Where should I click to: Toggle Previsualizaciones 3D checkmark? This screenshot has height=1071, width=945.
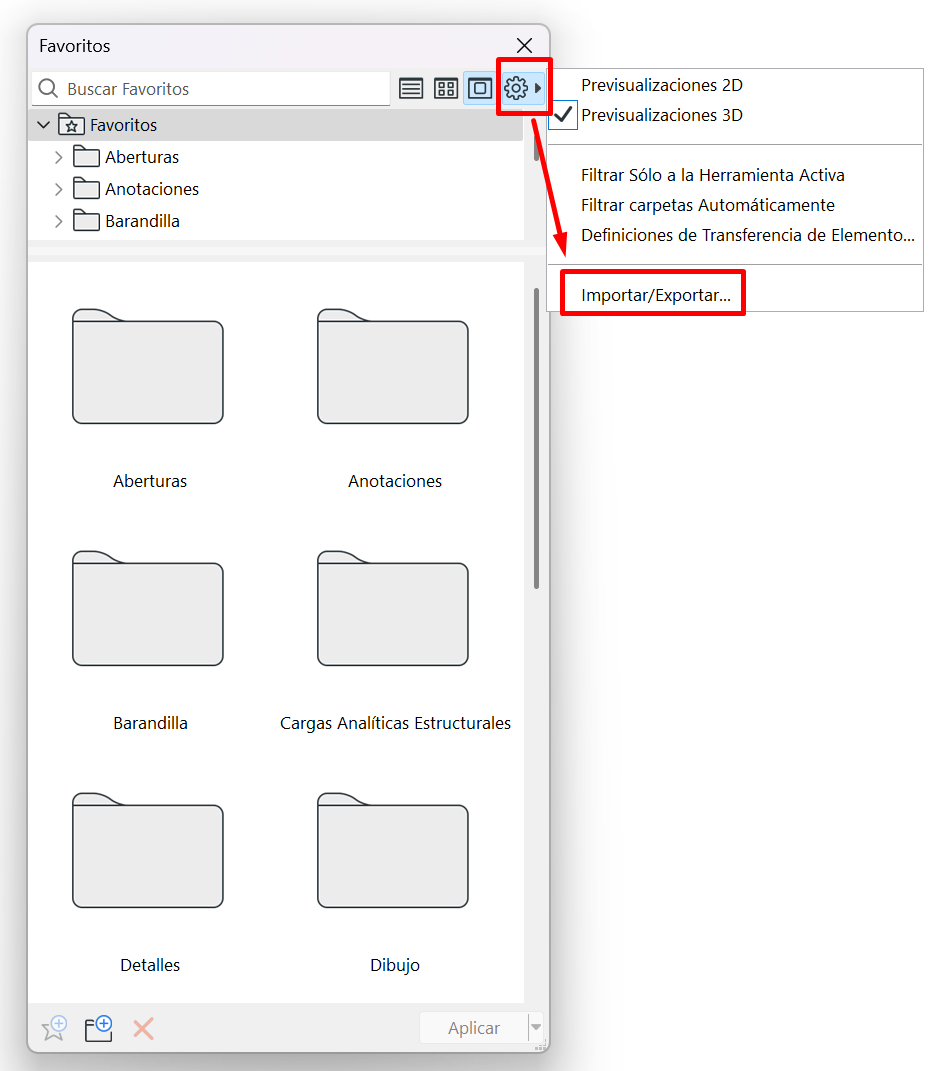point(661,115)
